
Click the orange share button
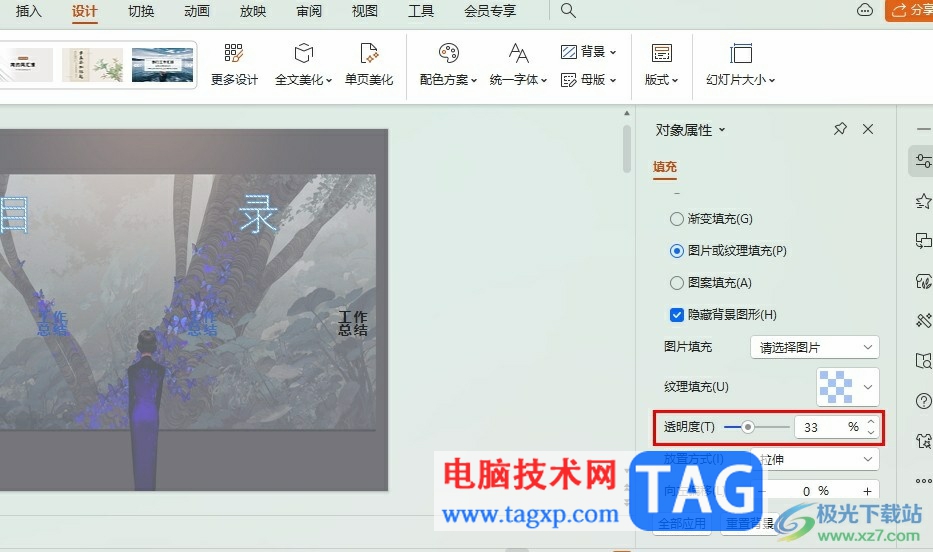coord(909,10)
